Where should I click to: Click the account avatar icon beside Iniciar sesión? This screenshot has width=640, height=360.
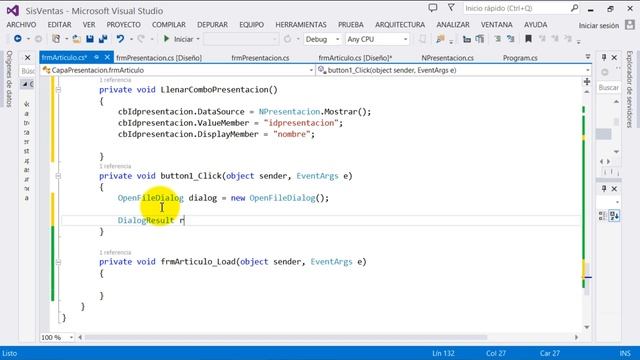[x=630, y=25]
